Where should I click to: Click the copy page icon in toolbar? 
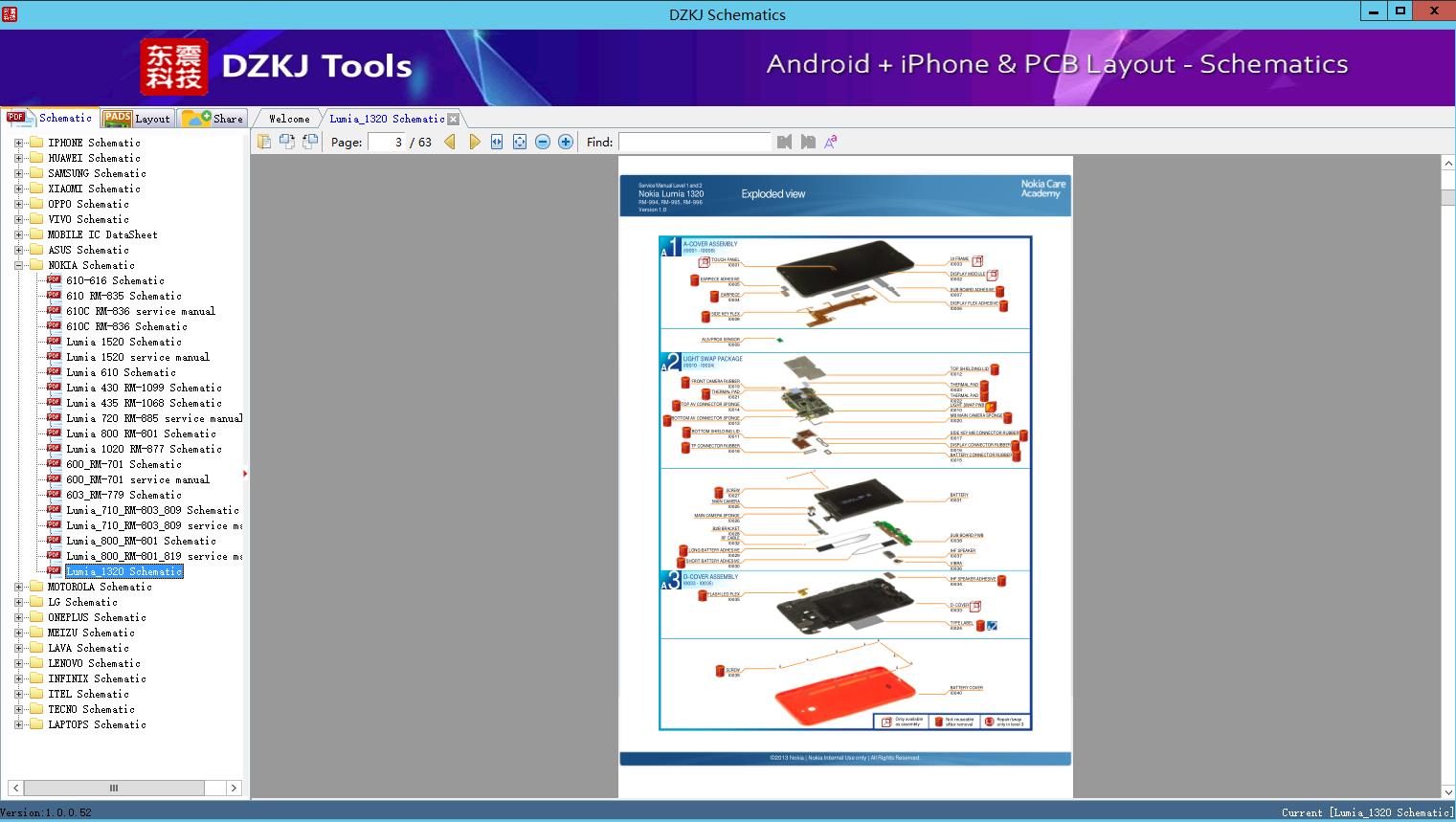(x=264, y=142)
